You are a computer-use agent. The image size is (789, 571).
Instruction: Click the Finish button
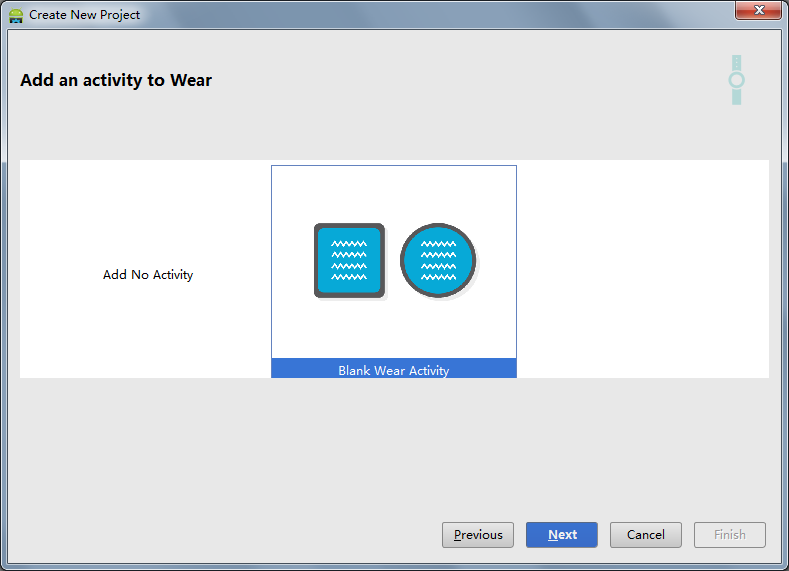tap(730, 535)
